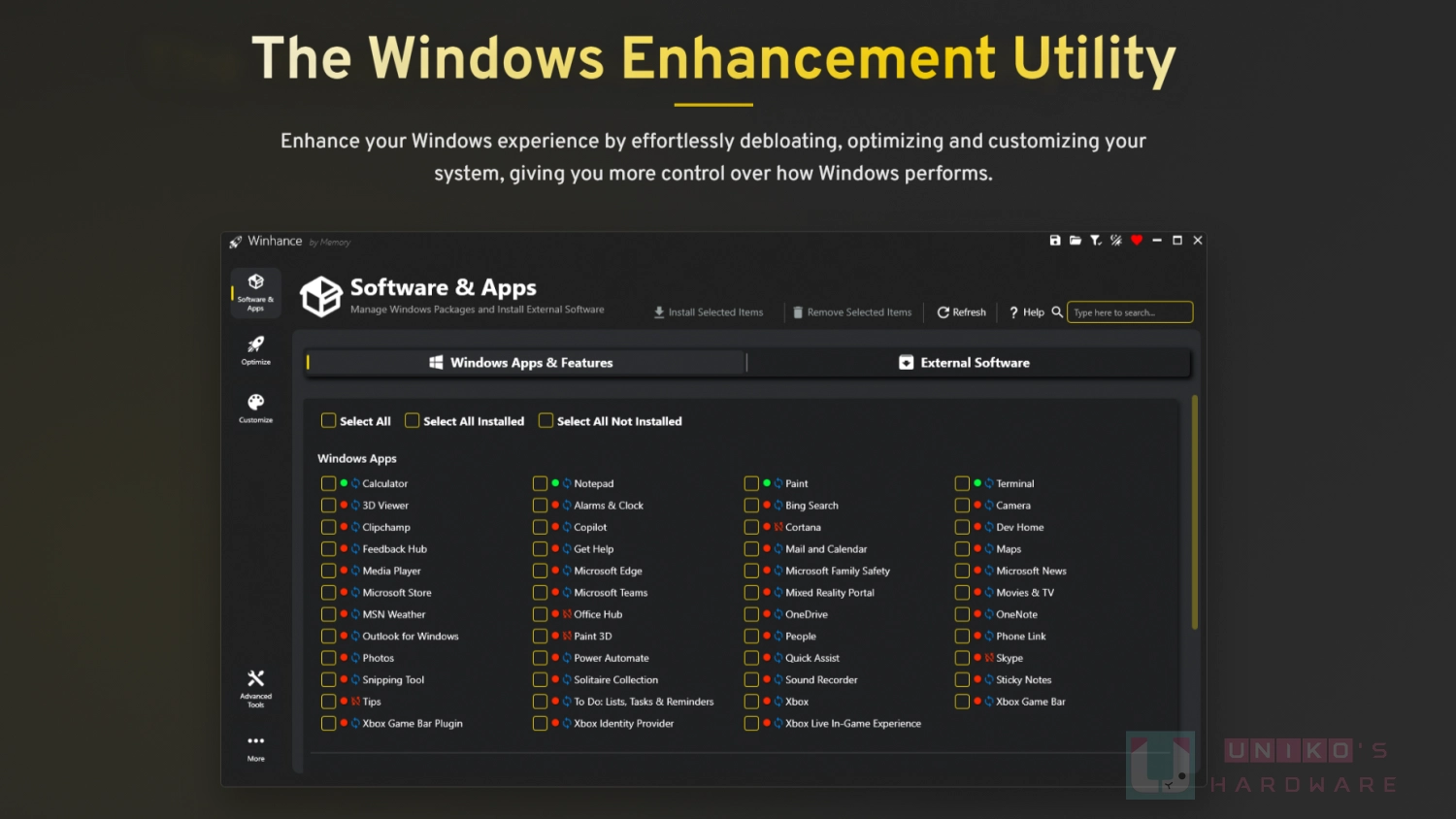Image resolution: width=1456 pixels, height=819 pixels.
Task: Click the Winhance rocket logo in the title bar
Action: (x=236, y=242)
